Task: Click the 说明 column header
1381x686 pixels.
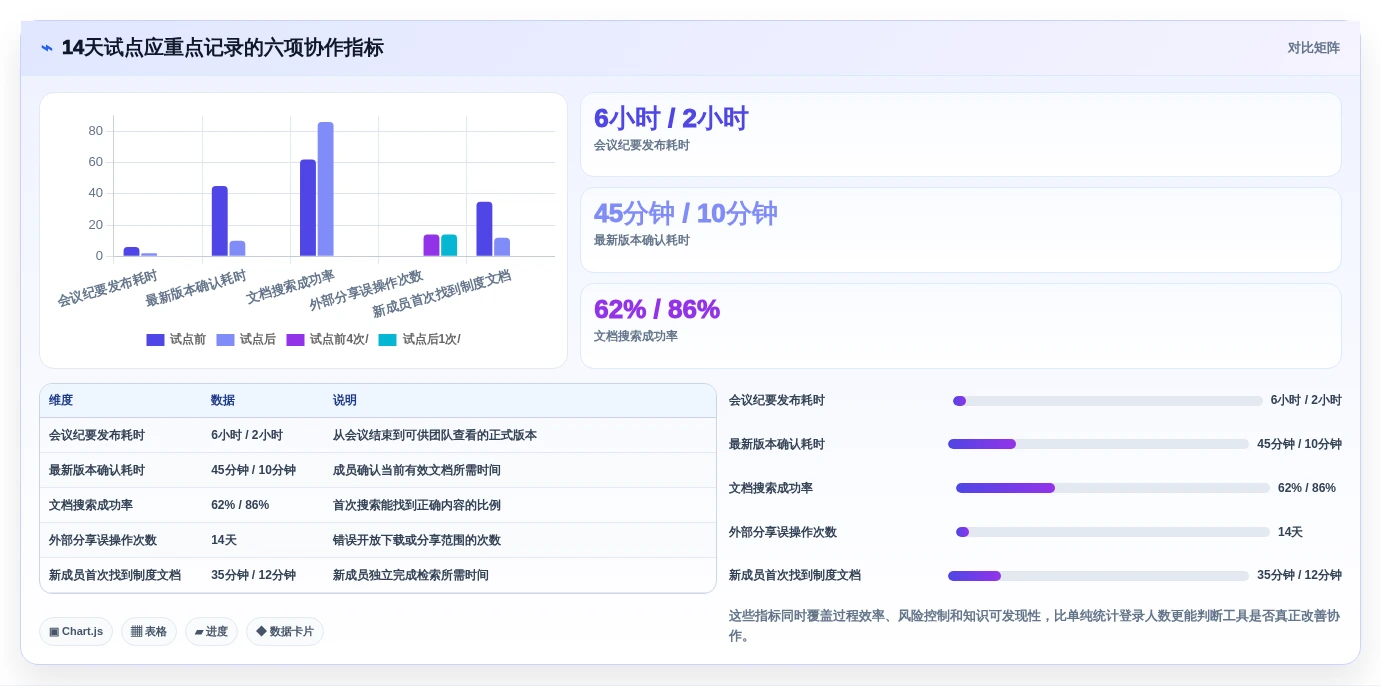Action: [x=345, y=400]
